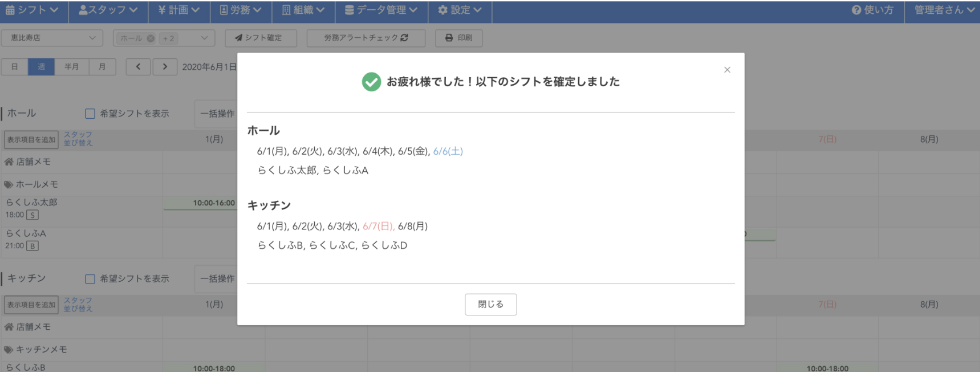Click 表示項目を追加 in the キッチン section

click(x=31, y=304)
